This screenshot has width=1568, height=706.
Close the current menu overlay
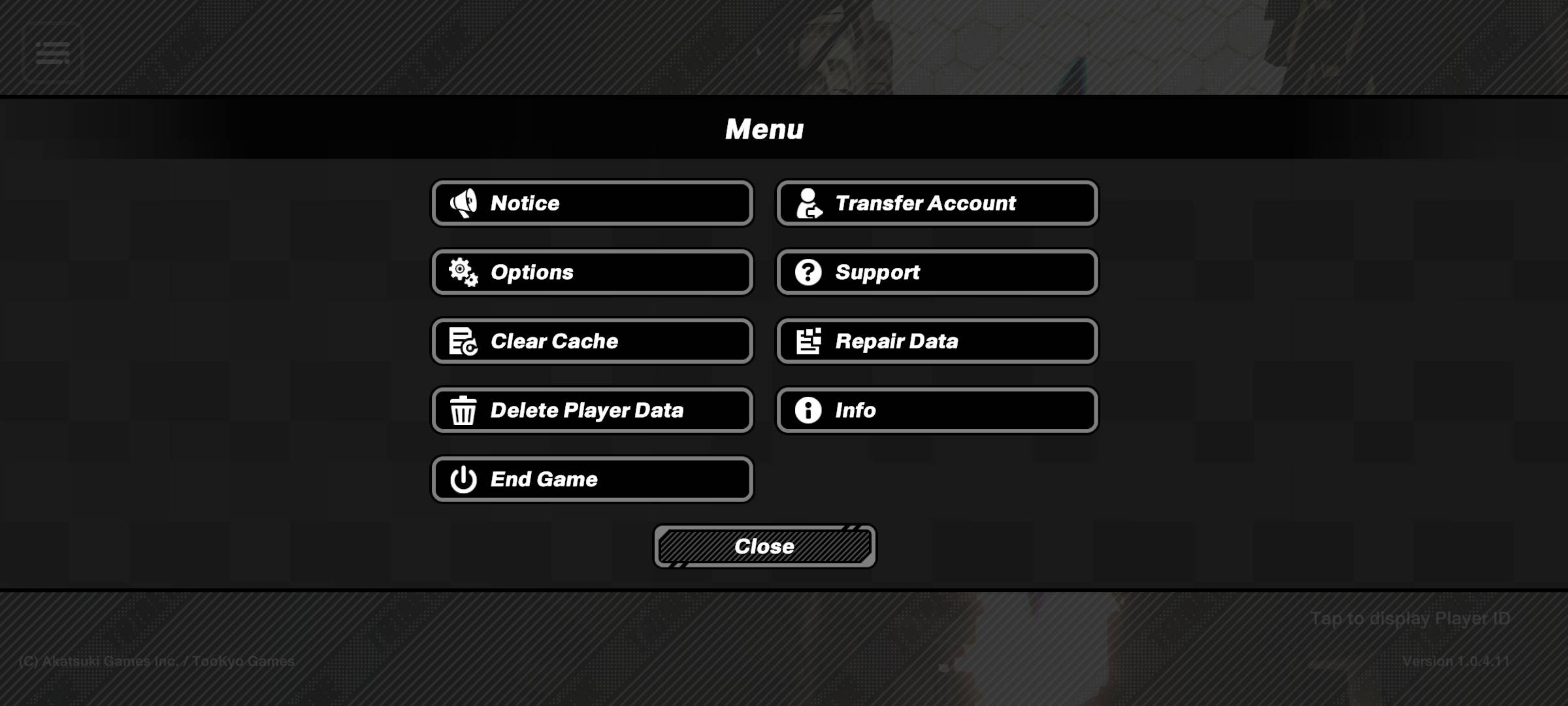[x=764, y=546]
